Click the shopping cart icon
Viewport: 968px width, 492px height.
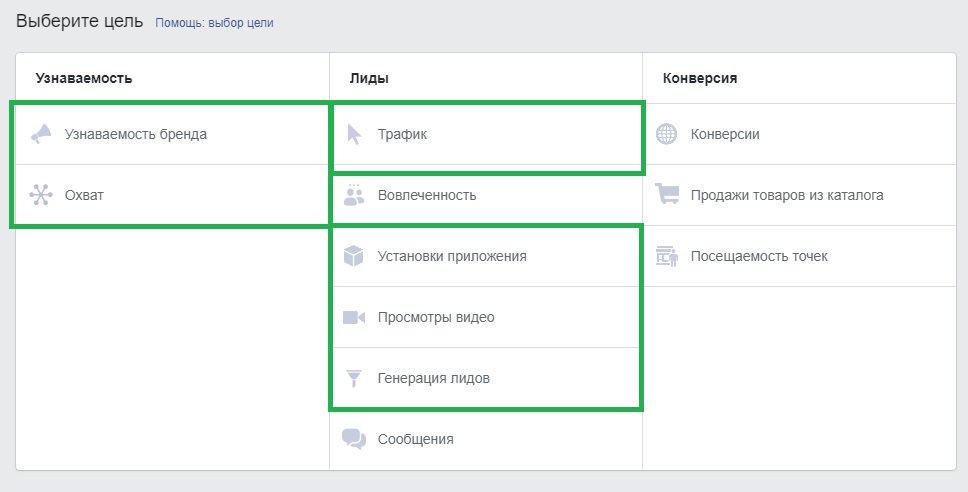tap(666, 195)
